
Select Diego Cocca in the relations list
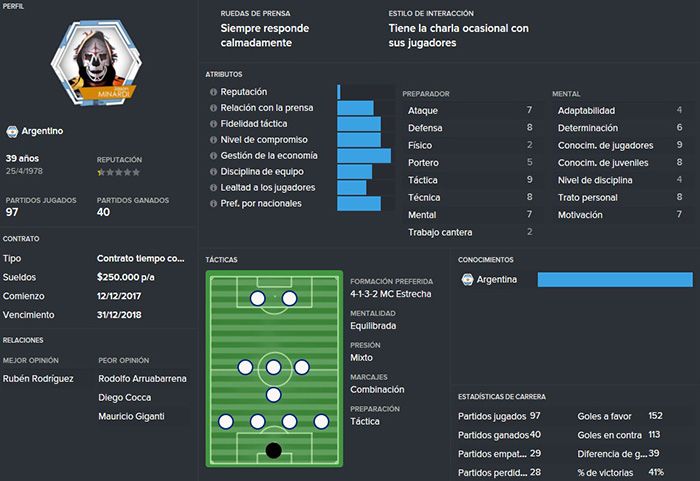point(125,397)
